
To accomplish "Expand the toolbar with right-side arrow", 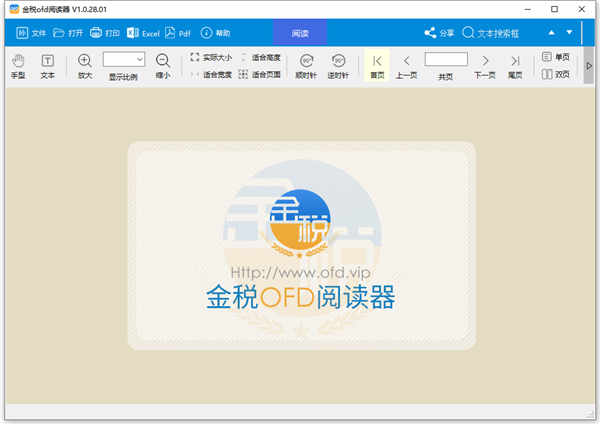I will 589,66.
